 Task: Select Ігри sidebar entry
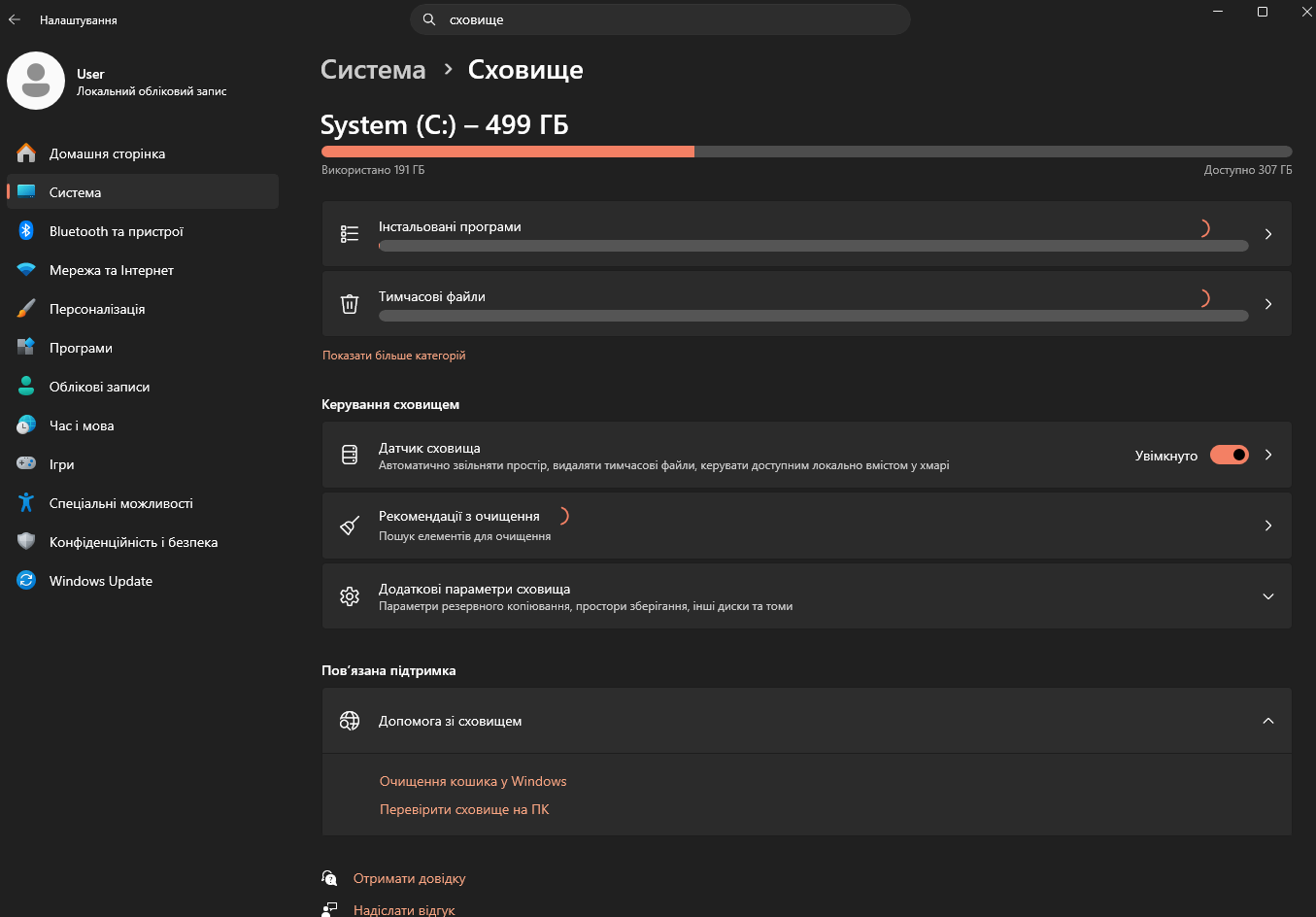tap(143, 464)
